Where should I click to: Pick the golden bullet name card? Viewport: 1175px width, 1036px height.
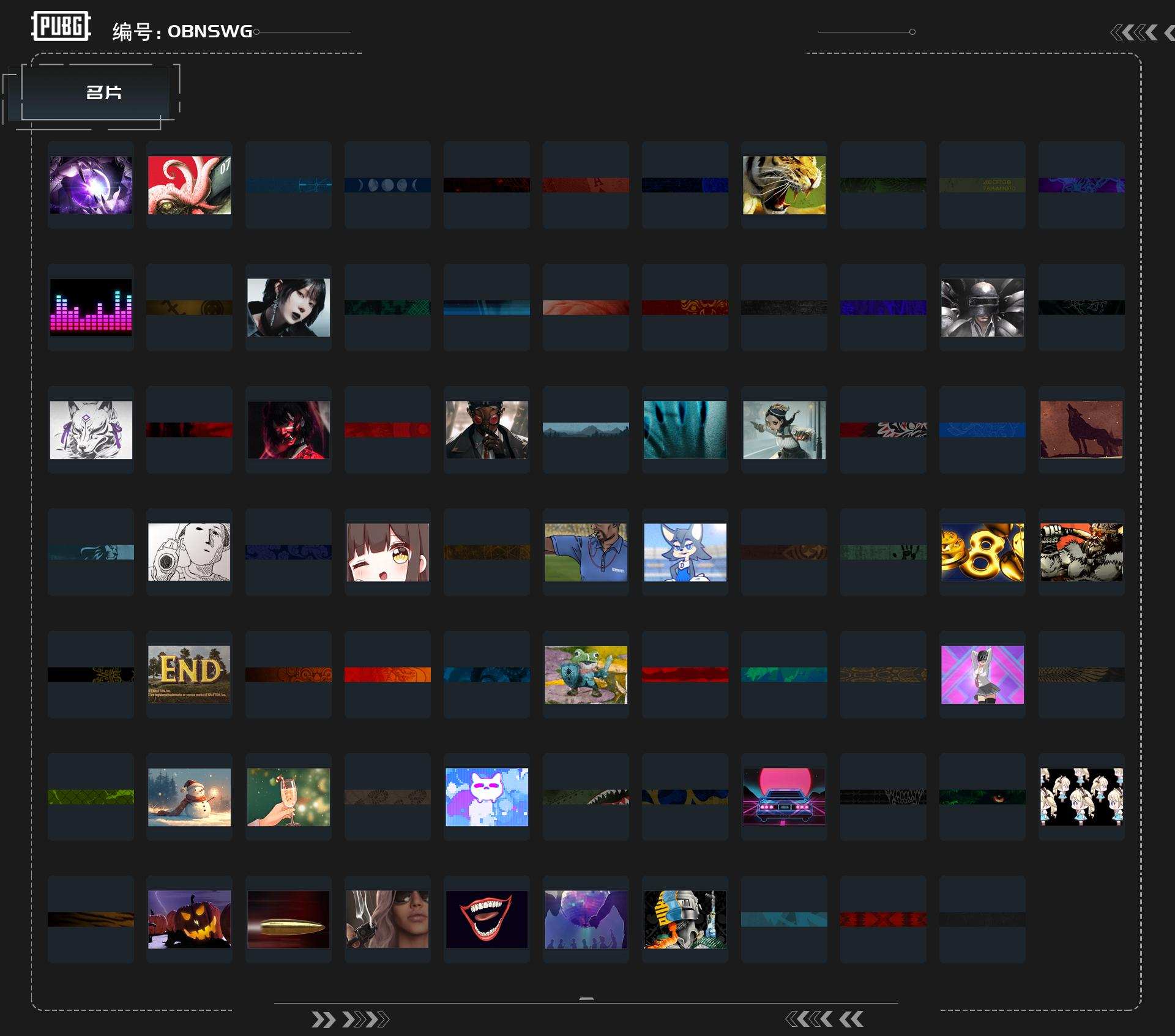click(289, 919)
